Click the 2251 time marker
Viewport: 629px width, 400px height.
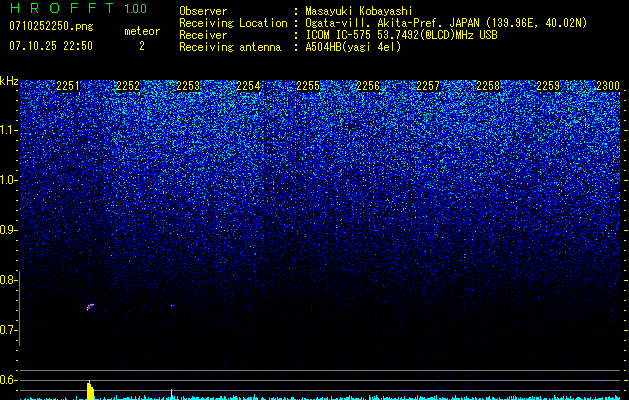68,86
